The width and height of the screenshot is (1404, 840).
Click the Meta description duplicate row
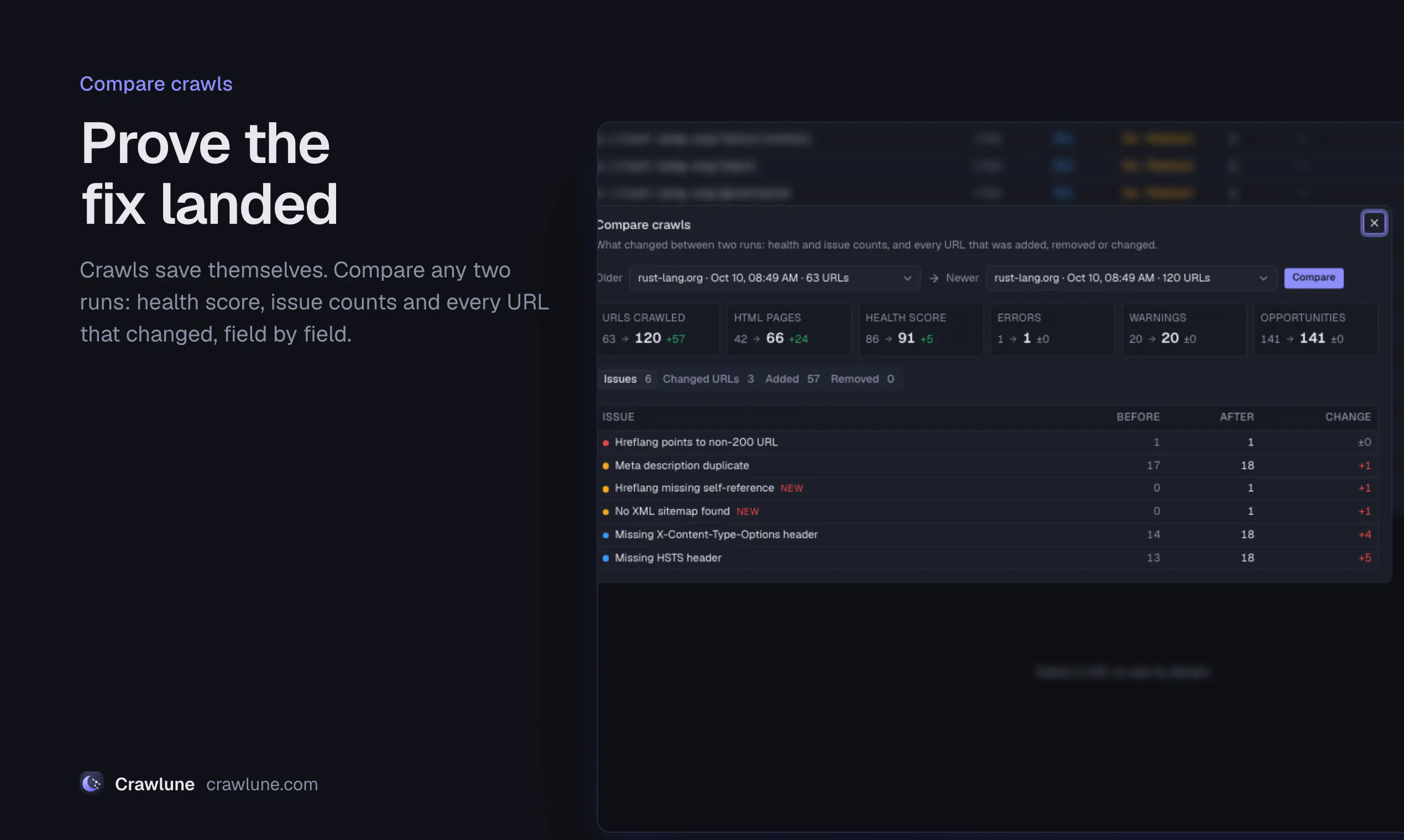pos(987,465)
